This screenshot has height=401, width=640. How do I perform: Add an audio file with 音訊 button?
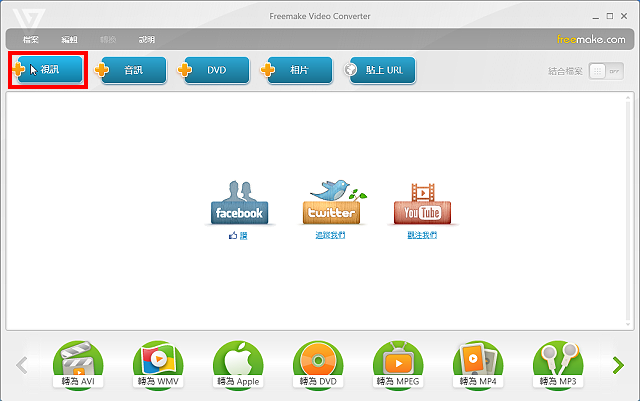tap(131, 70)
